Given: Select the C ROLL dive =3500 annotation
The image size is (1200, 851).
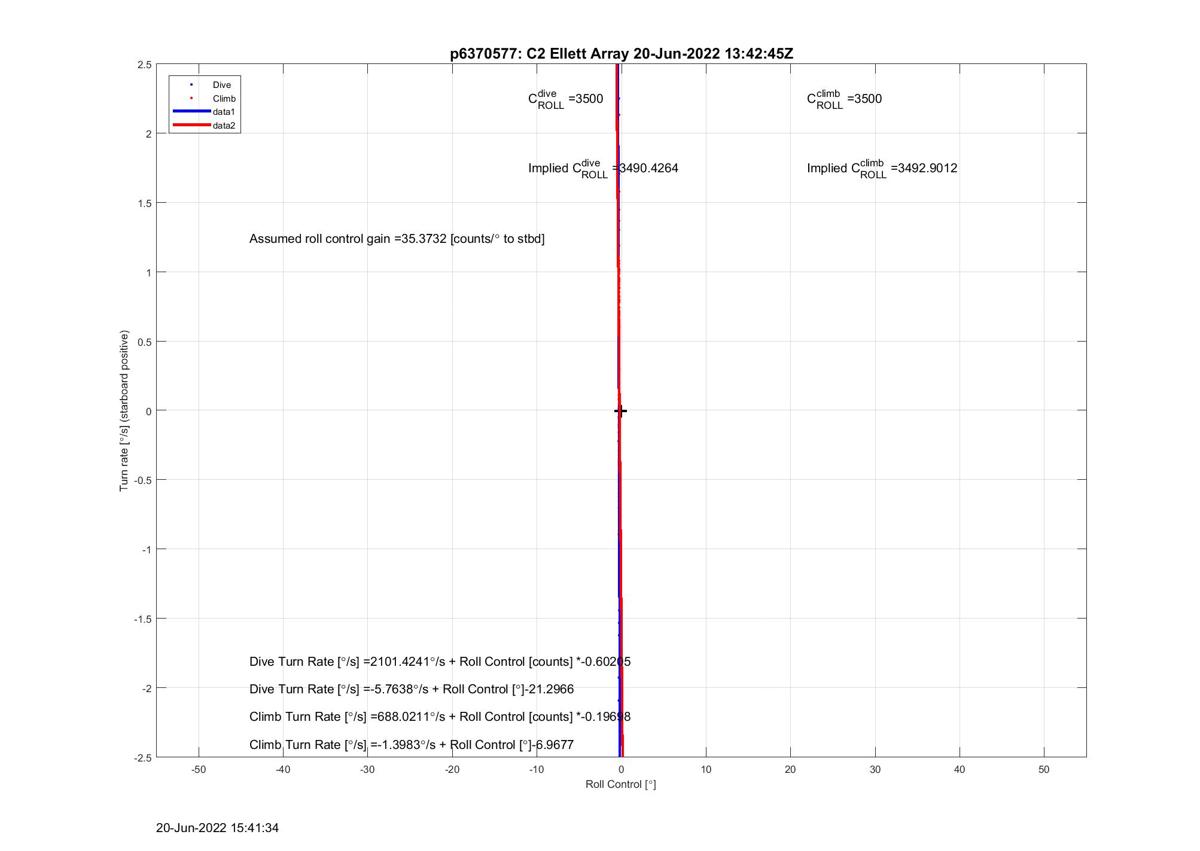Looking at the screenshot, I should click(565, 99).
